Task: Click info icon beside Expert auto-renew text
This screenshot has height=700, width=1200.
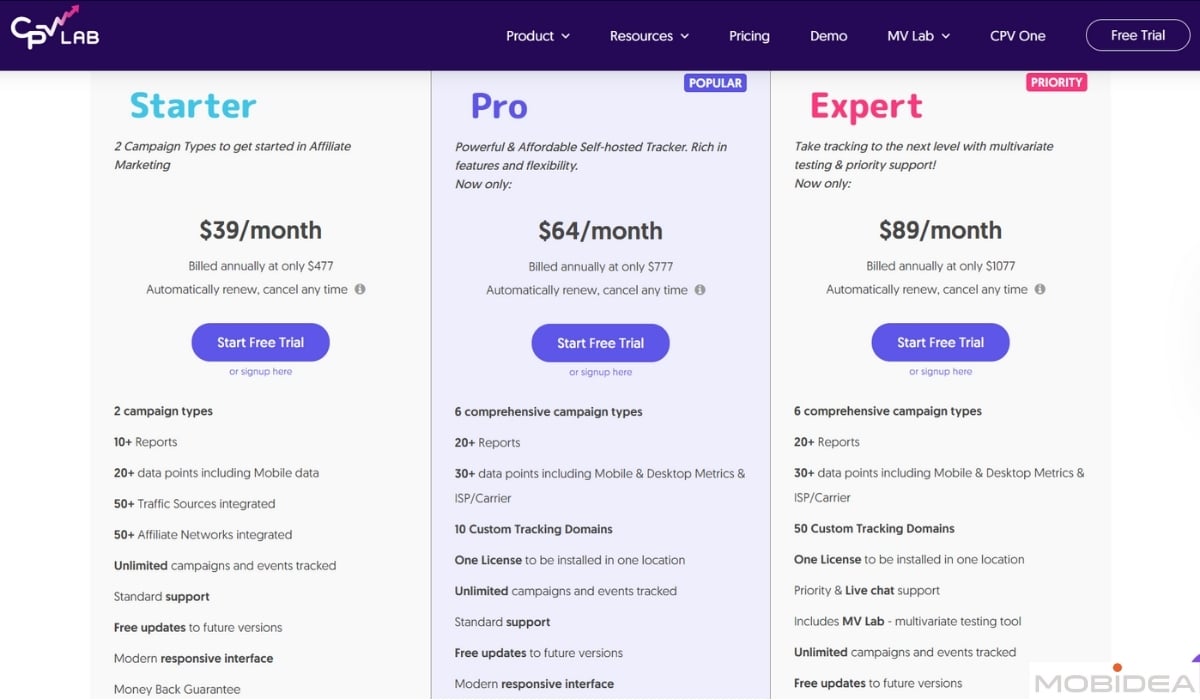Action: 1040,289
